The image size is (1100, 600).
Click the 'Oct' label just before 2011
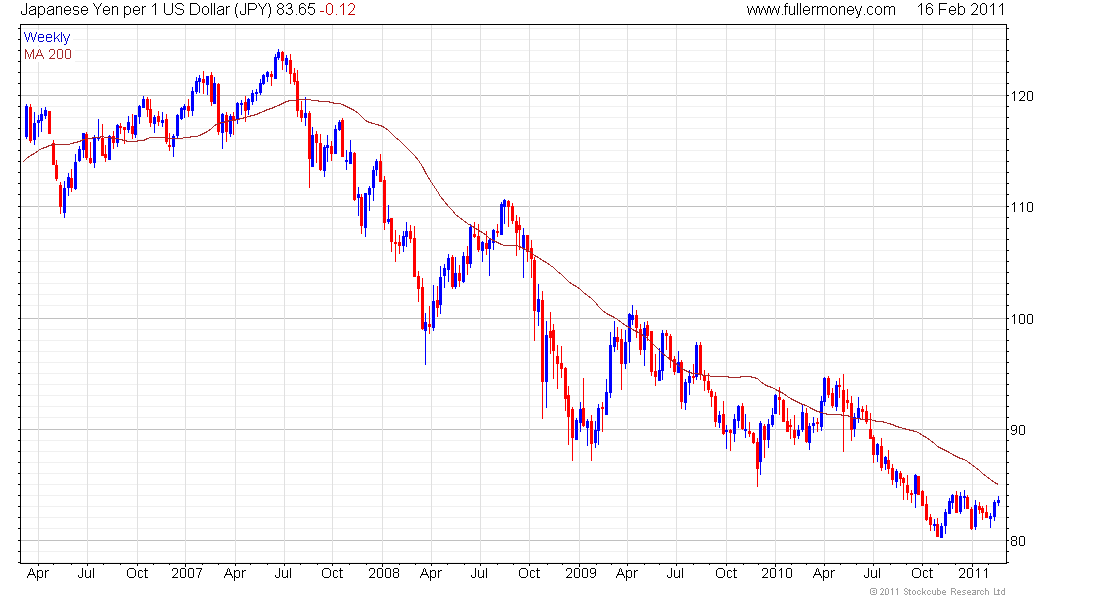click(x=923, y=573)
